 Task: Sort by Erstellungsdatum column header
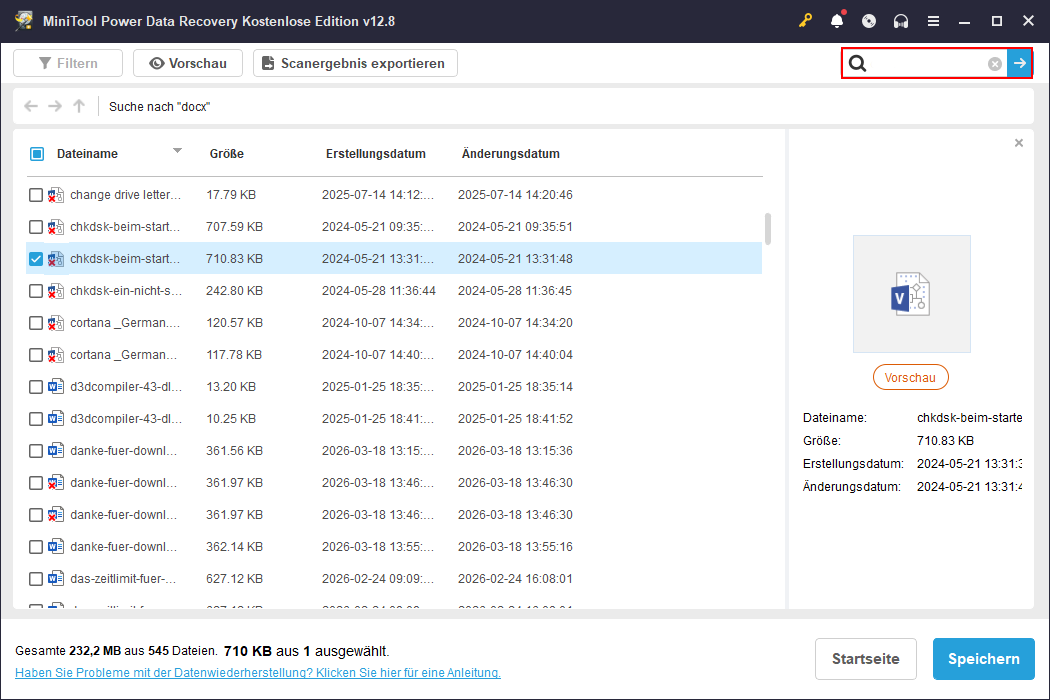pos(376,153)
